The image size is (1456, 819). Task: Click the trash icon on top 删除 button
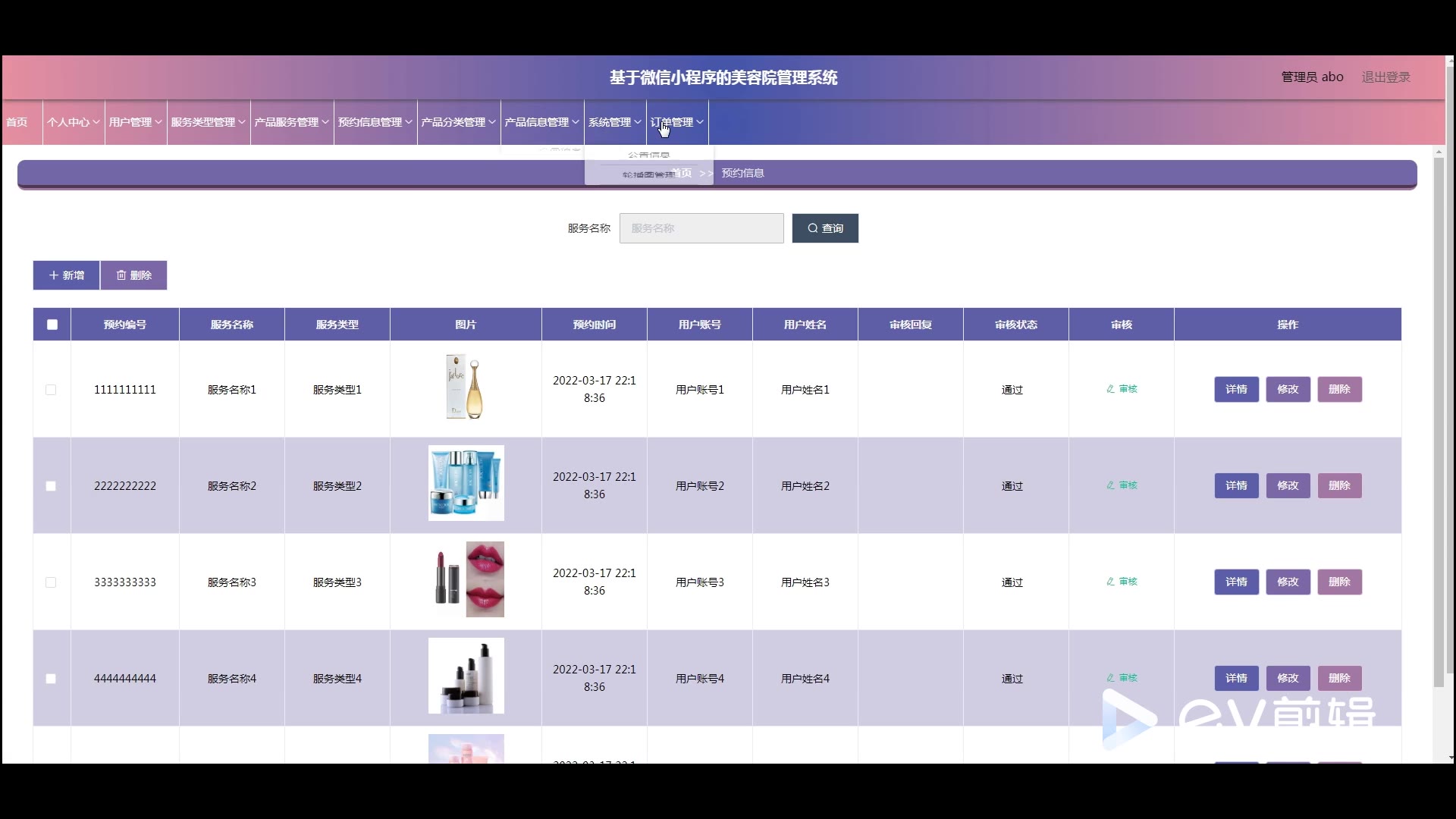[x=121, y=275]
